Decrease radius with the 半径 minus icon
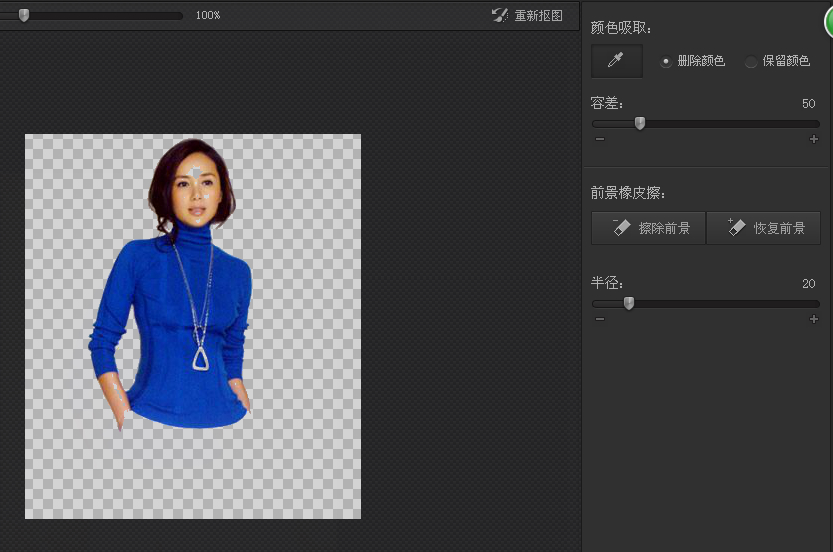 click(x=600, y=319)
